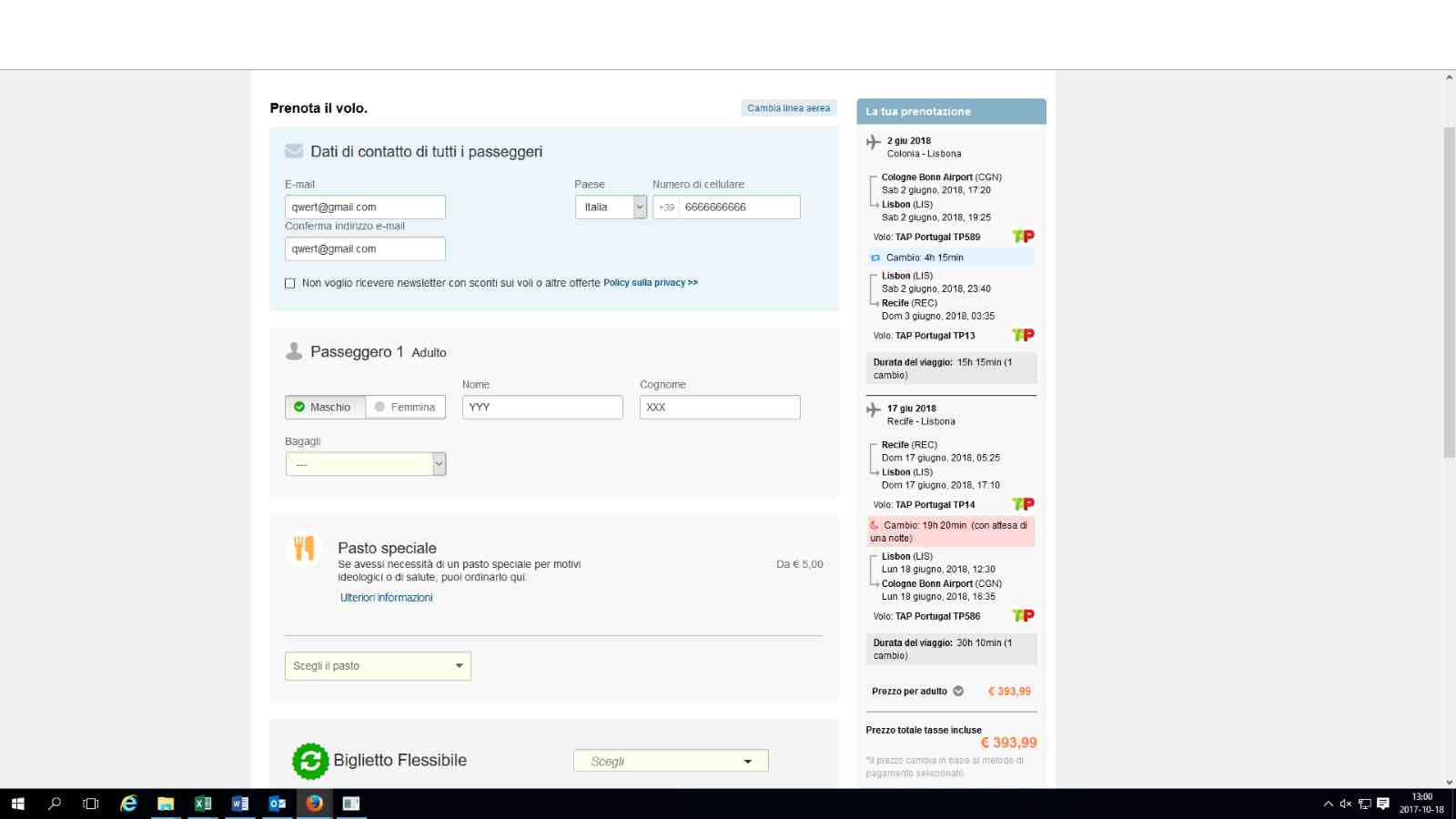Click TAP logo next to flight TP13
The height and width of the screenshot is (819, 1456).
coord(1023,335)
